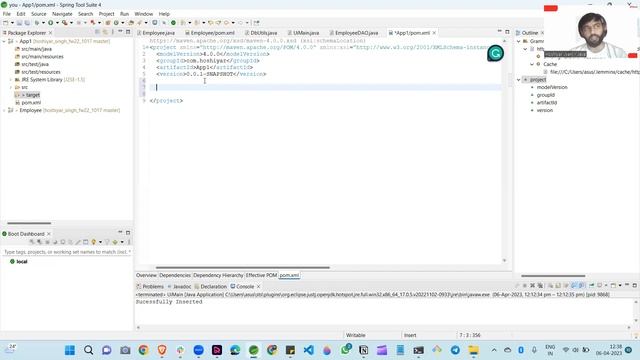Click the New file toolbar icon
This screenshot has width=640, height=360.
point(6,23)
